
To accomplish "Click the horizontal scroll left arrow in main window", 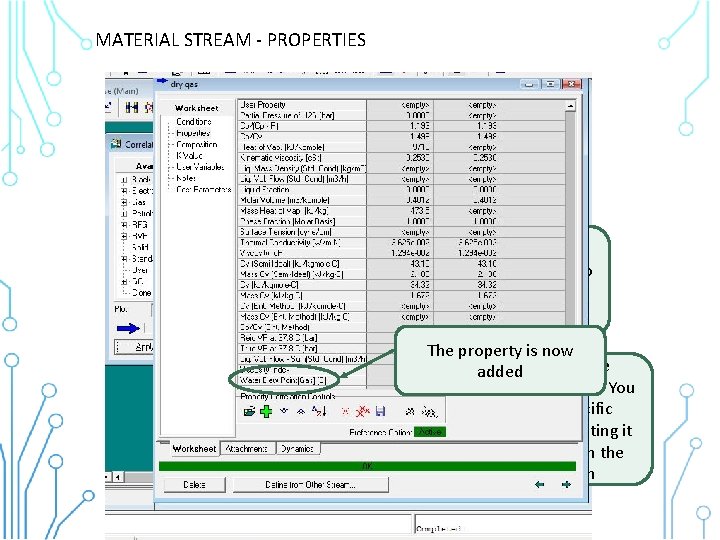I will (x=118, y=478).
